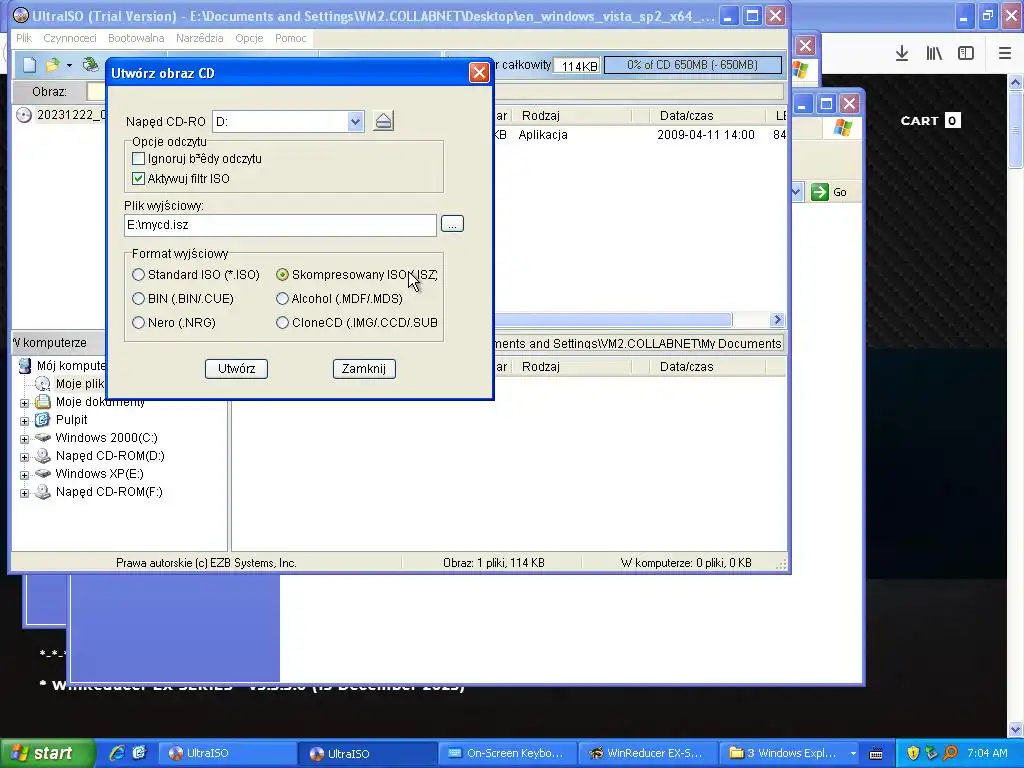Image resolution: width=1024 pixels, height=768 pixels.
Task: Expand the Windows 2000(C:) tree node
Action: coord(24,439)
